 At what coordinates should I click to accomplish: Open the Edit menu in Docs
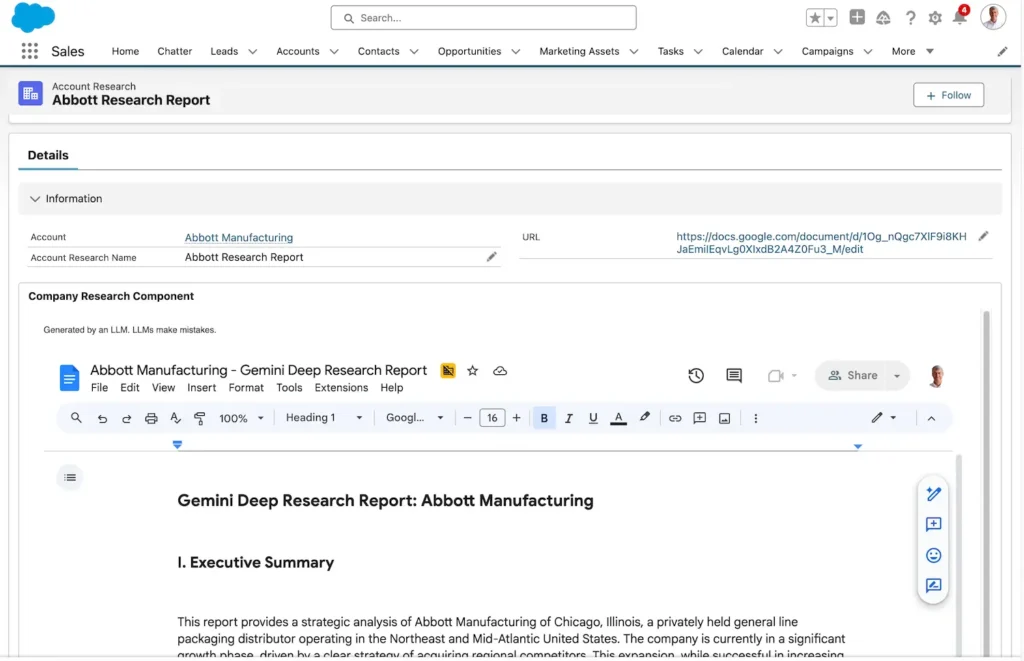click(x=129, y=387)
